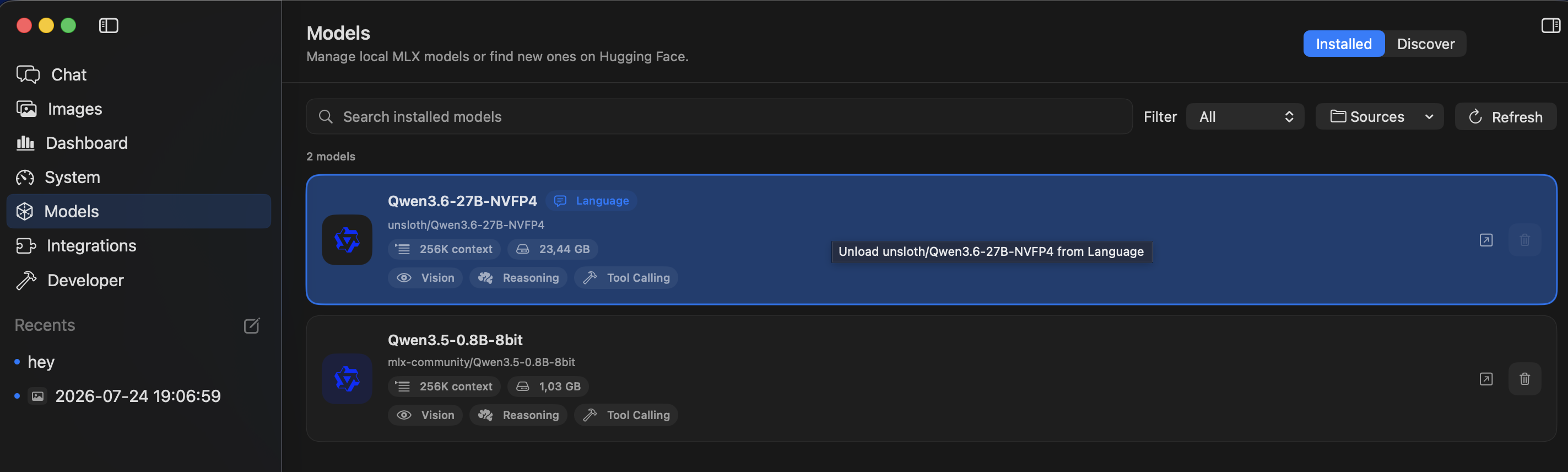Screen dimensions: 1568x472
Task: Delete Qwen3.6-27B-NVFP4 with trash icon
Action: 1524,240
